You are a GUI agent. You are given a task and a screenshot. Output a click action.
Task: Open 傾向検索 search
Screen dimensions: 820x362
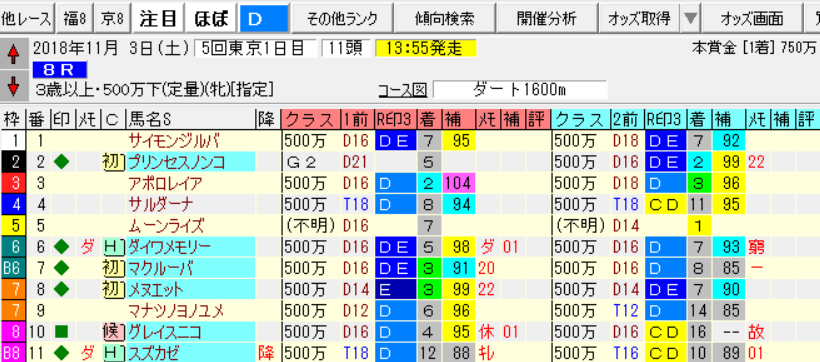pyautogui.click(x=444, y=18)
